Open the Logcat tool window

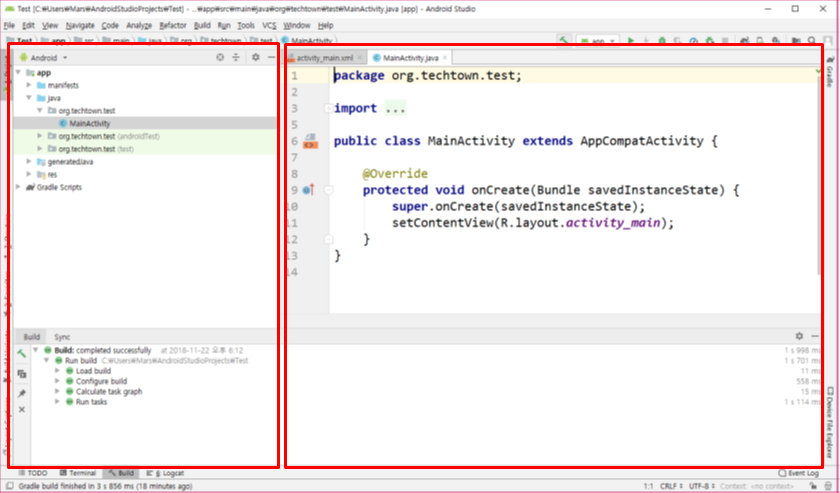(x=165, y=473)
